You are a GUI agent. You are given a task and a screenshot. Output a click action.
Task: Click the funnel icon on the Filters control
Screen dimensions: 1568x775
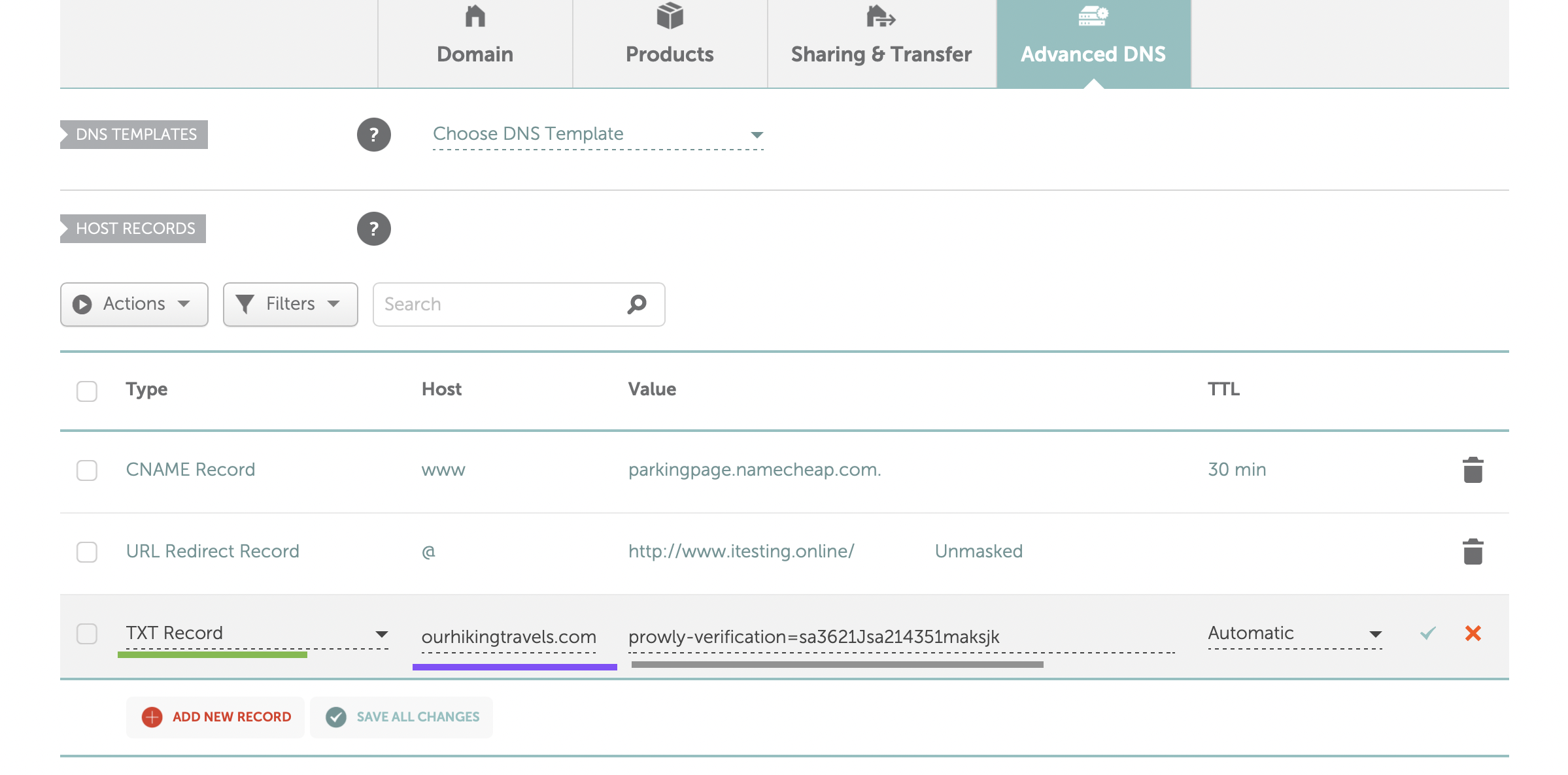245,304
